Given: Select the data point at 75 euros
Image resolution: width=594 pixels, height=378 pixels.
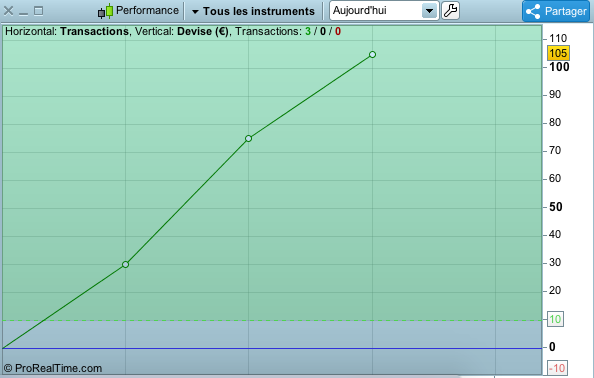Looking at the screenshot, I should pyautogui.click(x=249, y=139).
